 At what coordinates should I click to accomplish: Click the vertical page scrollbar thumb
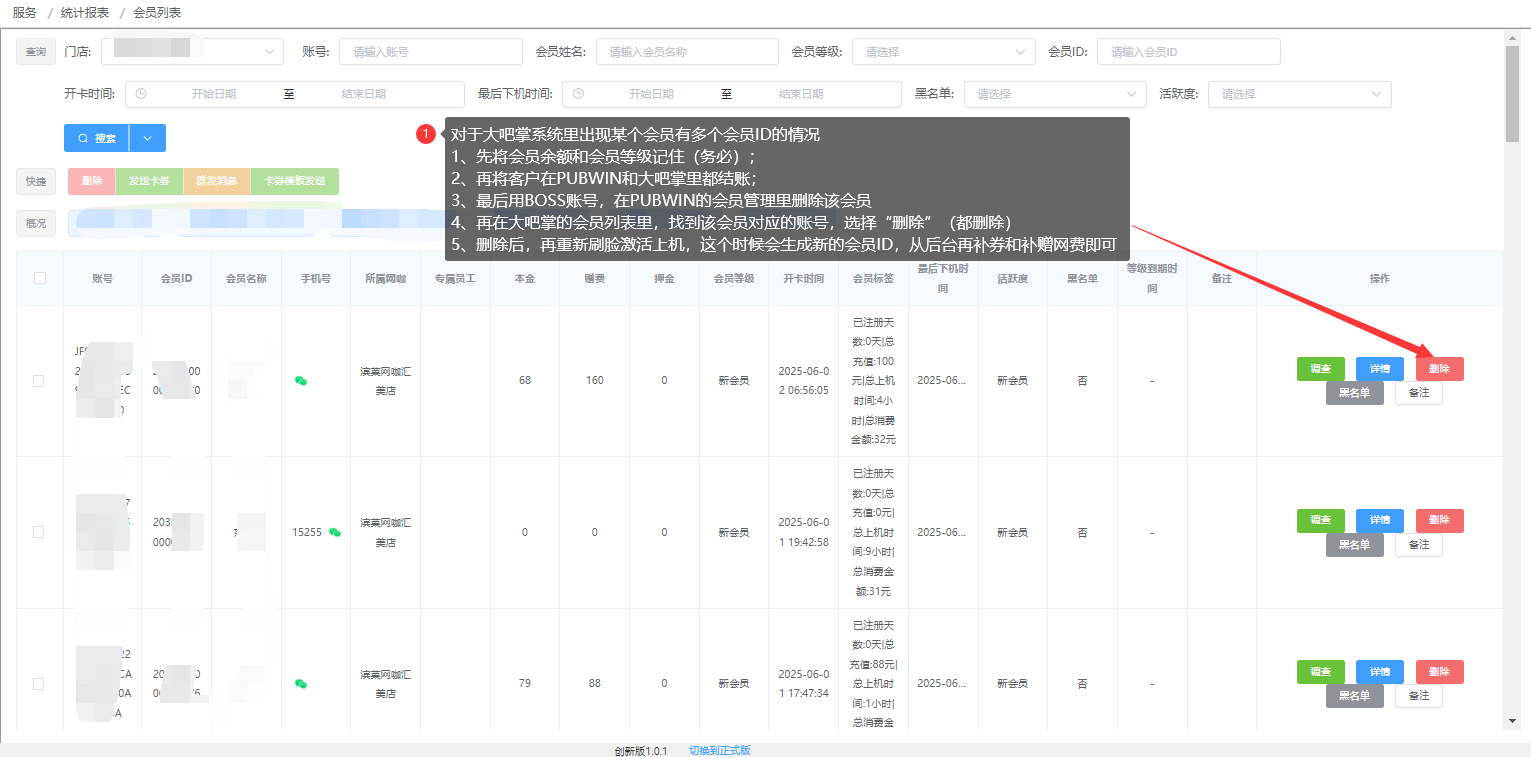(1511, 93)
